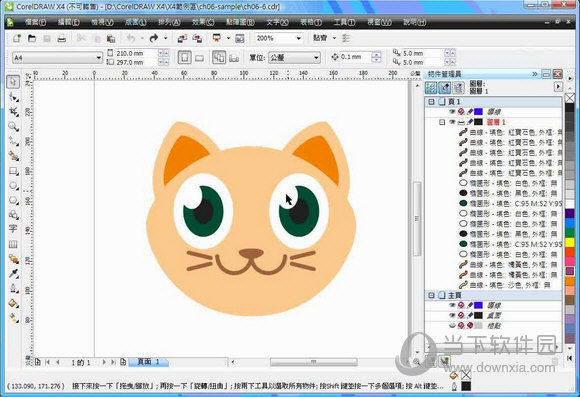This screenshot has height=397, width=580.
Task: Set page to landscape orientation
Action: click(199, 58)
